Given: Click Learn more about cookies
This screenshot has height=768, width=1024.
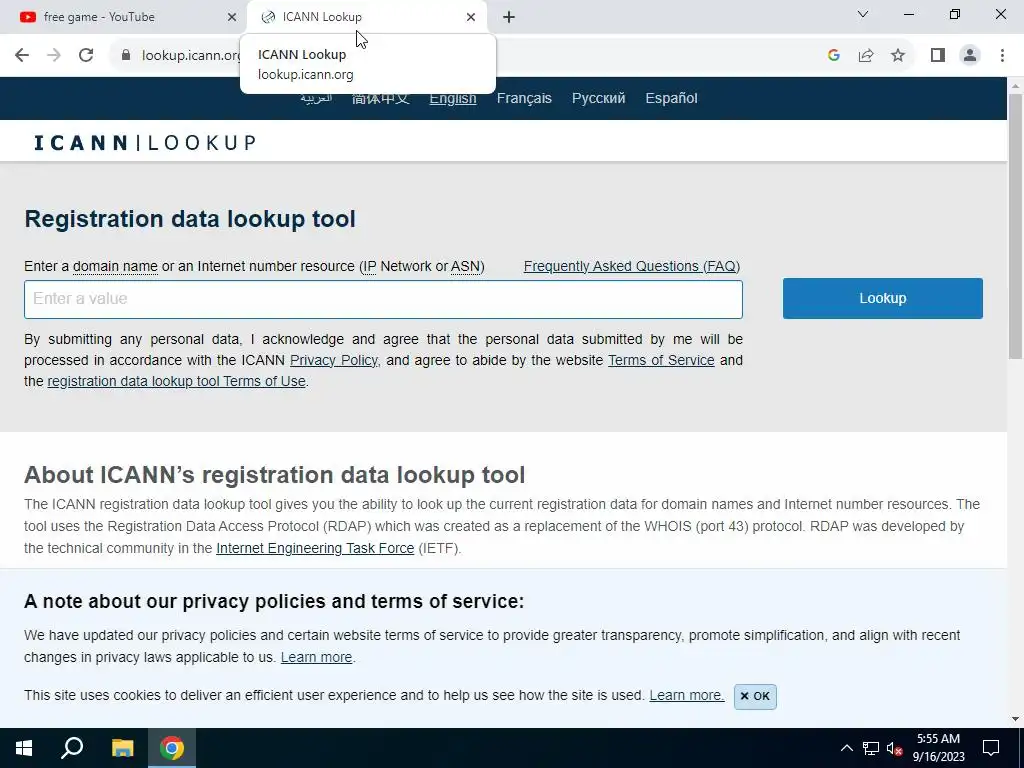Looking at the screenshot, I should pyautogui.click(x=686, y=696).
